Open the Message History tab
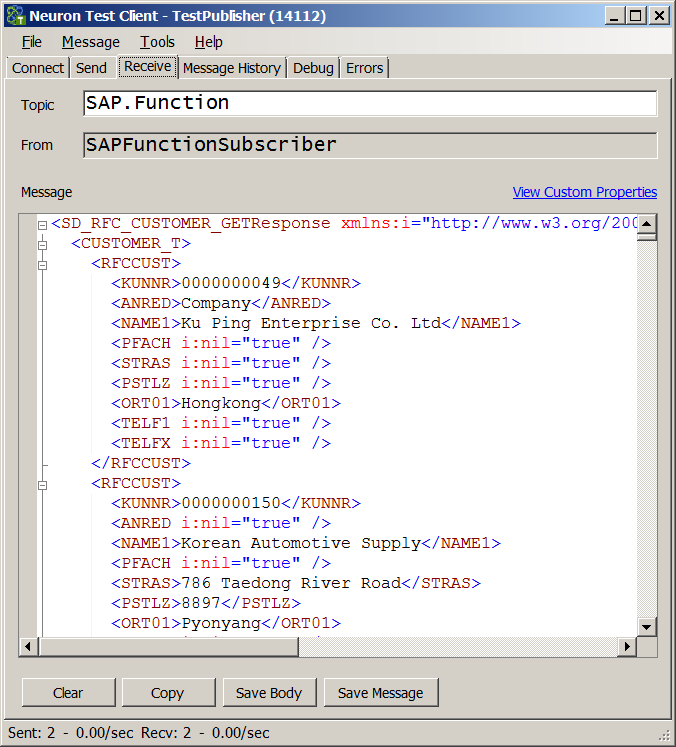Screen dimensions: 676x747 point(232,68)
